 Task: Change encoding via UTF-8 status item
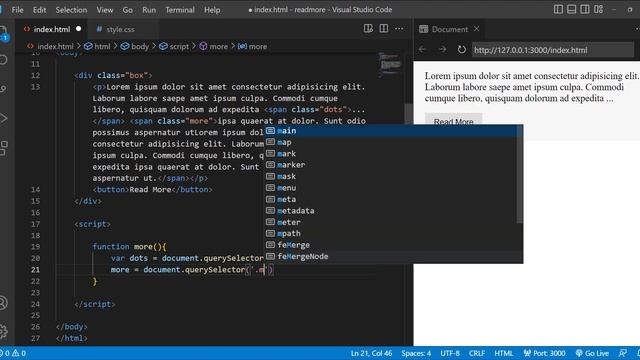coord(450,353)
